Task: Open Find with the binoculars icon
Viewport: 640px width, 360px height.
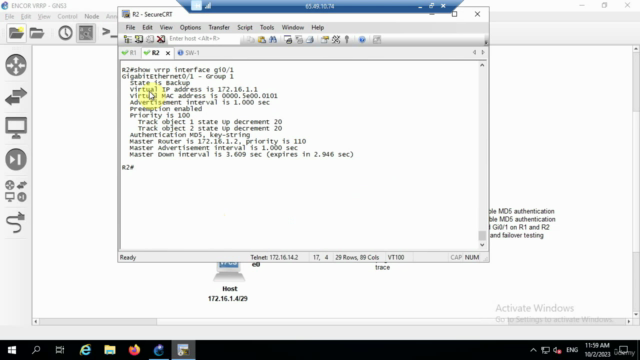Action: coord(273,39)
